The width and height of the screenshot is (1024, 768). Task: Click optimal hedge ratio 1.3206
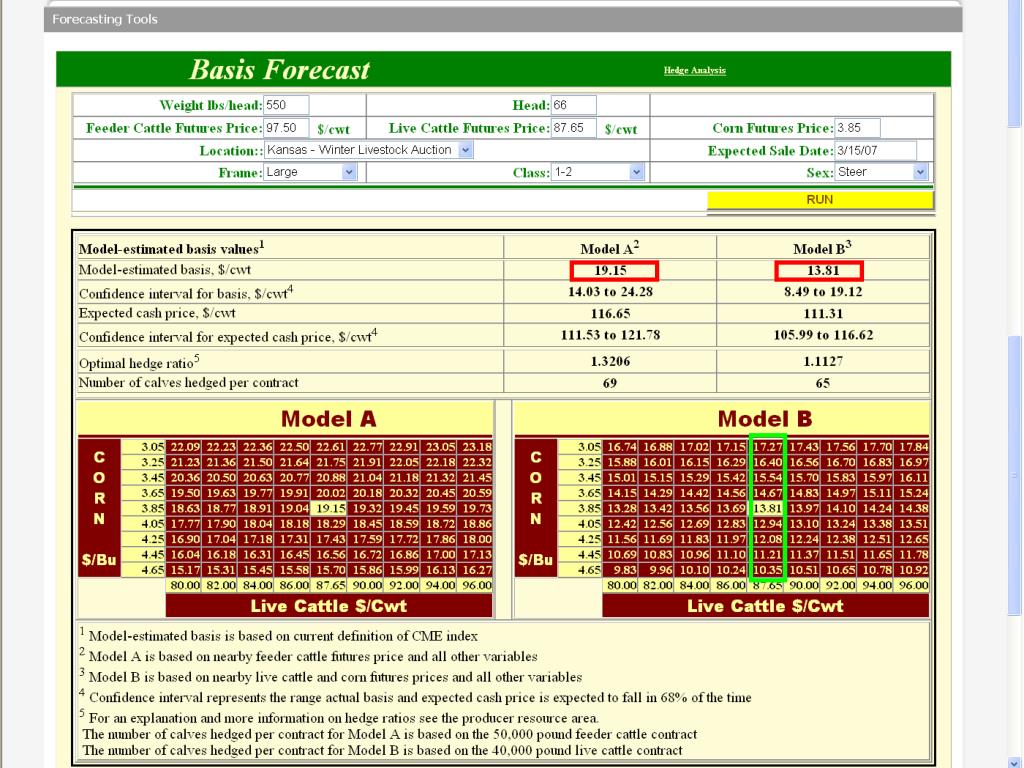coord(610,361)
